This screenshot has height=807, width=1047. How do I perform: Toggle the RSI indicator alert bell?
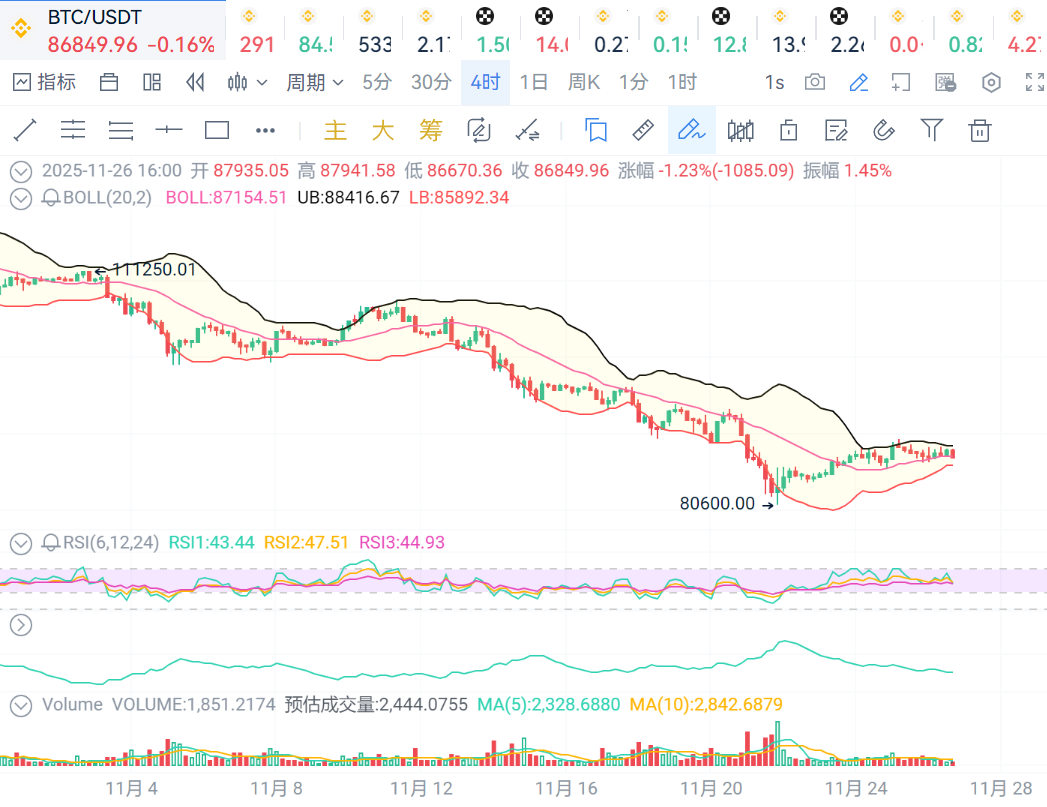[51, 543]
